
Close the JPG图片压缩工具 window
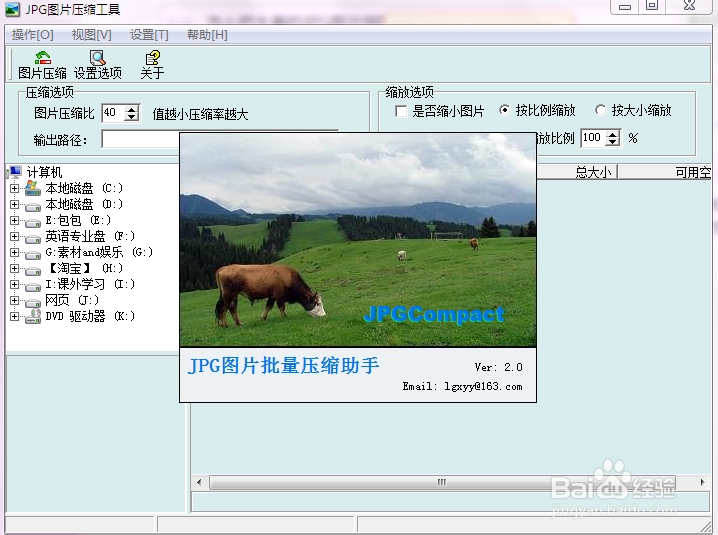(690, 5)
